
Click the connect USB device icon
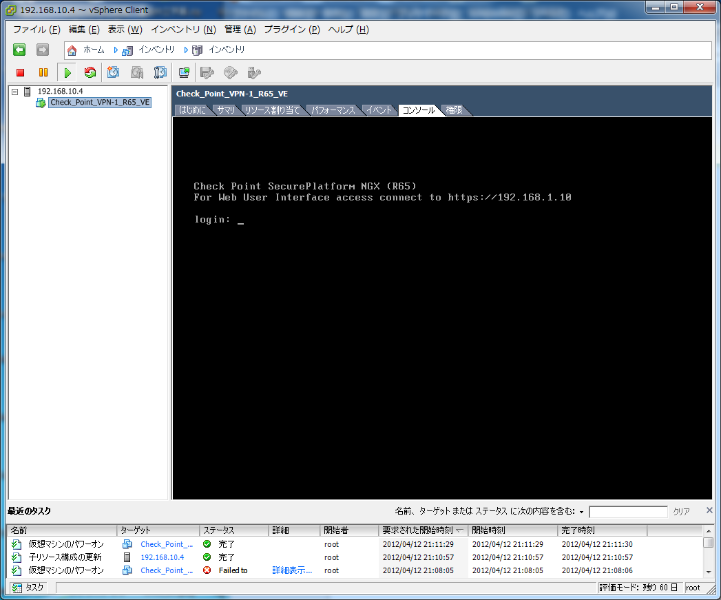pyautogui.click(x=254, y=73)
